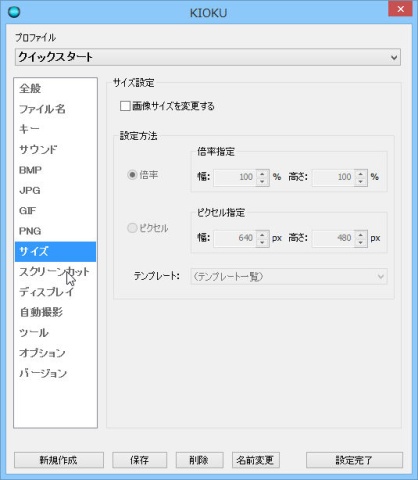
Task: Select JPG in the settings list
Action: tap(55, 190)
